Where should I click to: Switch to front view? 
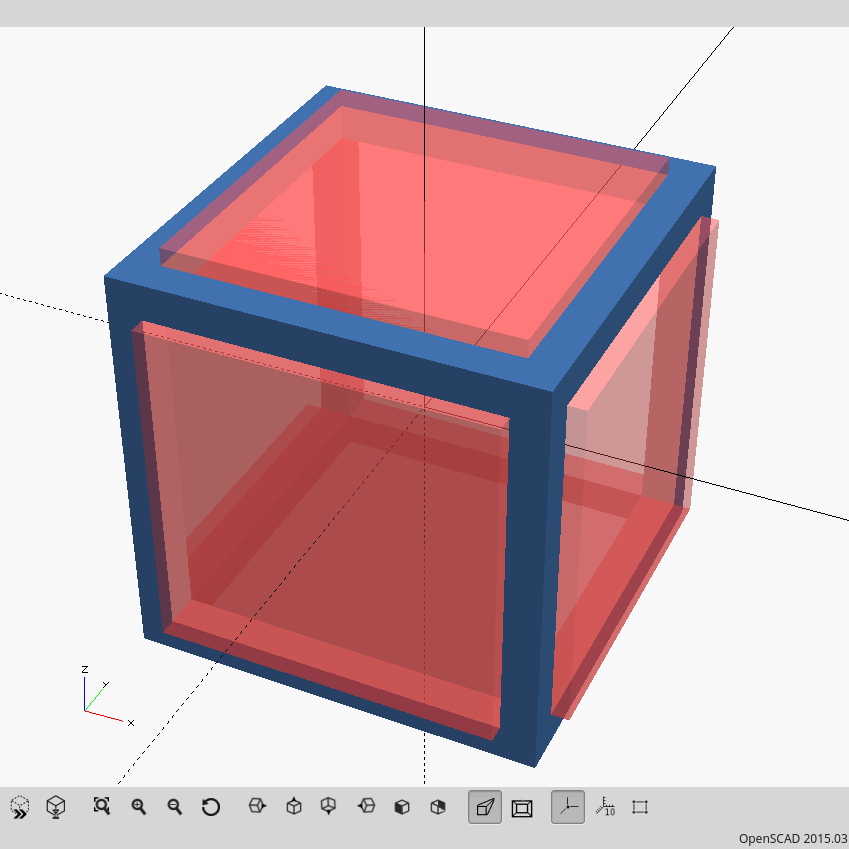pyautogui.click(x=401, y=807)
